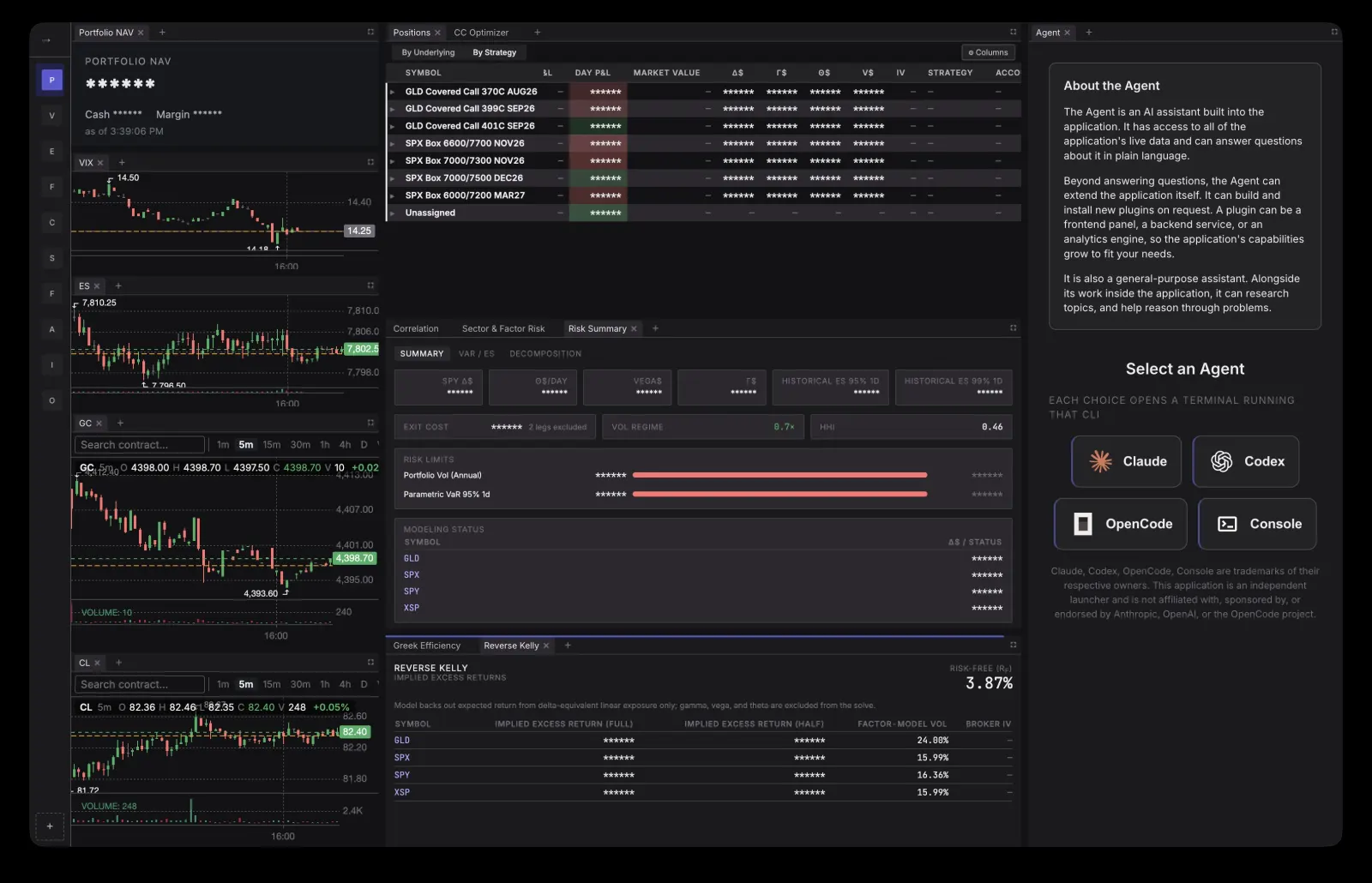The width and height of the screenshot is (1372, 883).
Task: Add a new workspace with sidebar plus
Action: click(50, 826)
